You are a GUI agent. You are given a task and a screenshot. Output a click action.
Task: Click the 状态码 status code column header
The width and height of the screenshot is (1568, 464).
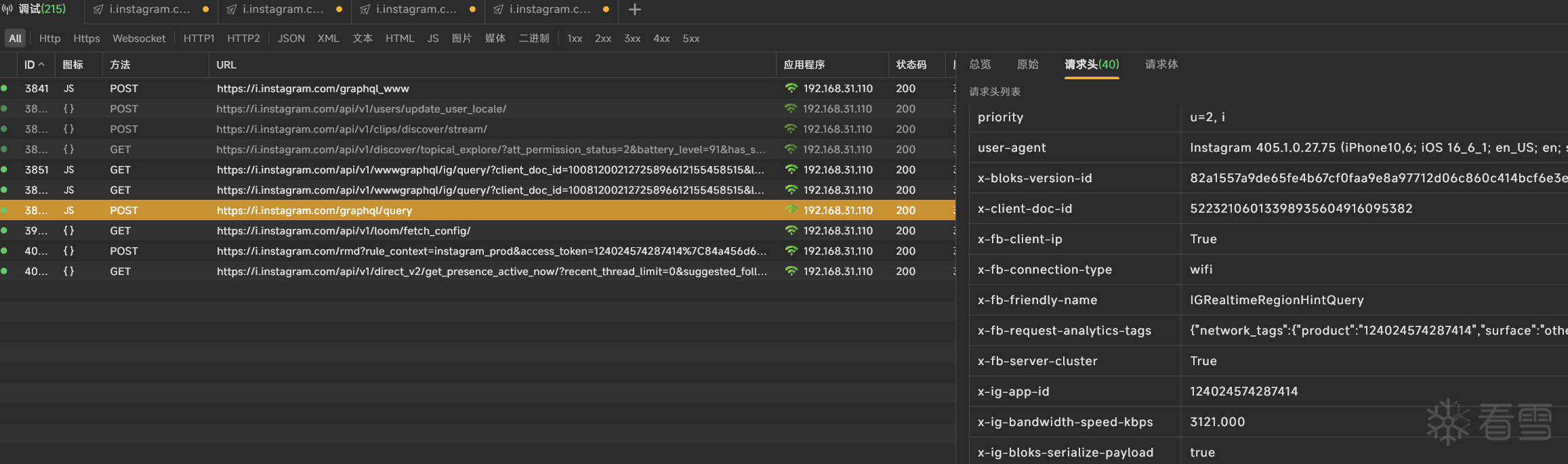917,65
